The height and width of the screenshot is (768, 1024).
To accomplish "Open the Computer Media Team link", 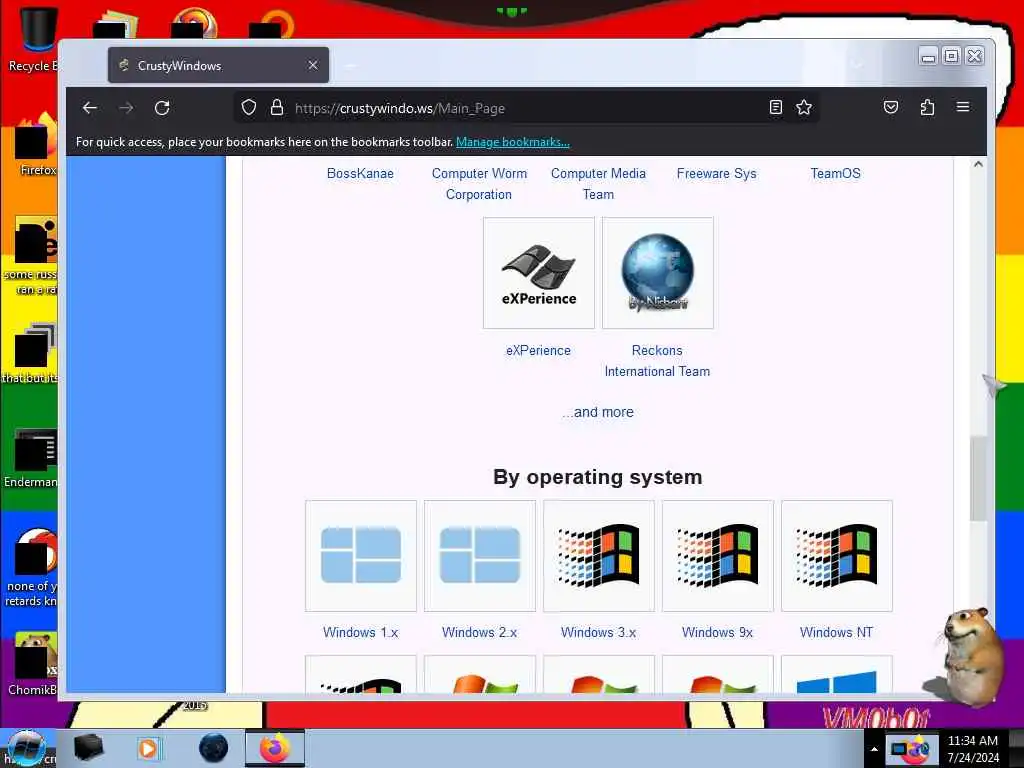I will click(598, 184).
